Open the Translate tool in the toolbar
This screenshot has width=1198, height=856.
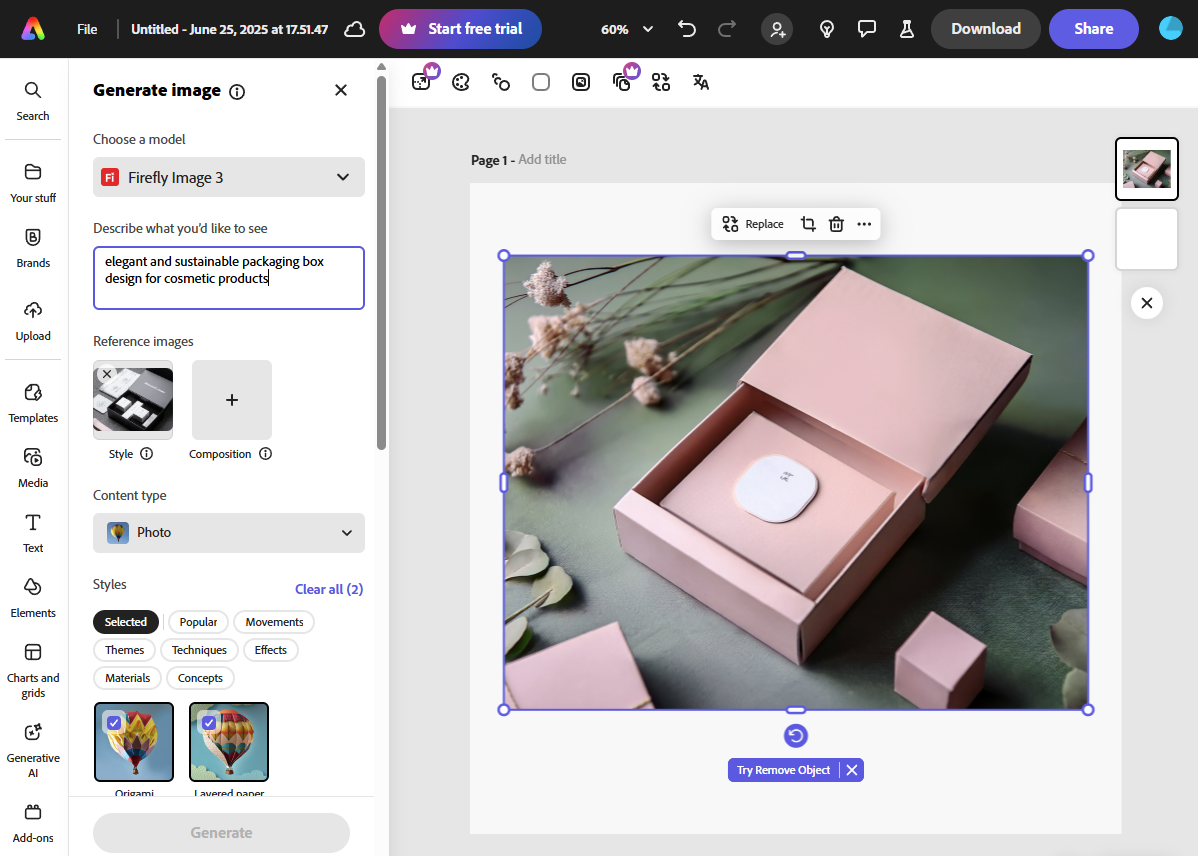click(x=700, y=81)
